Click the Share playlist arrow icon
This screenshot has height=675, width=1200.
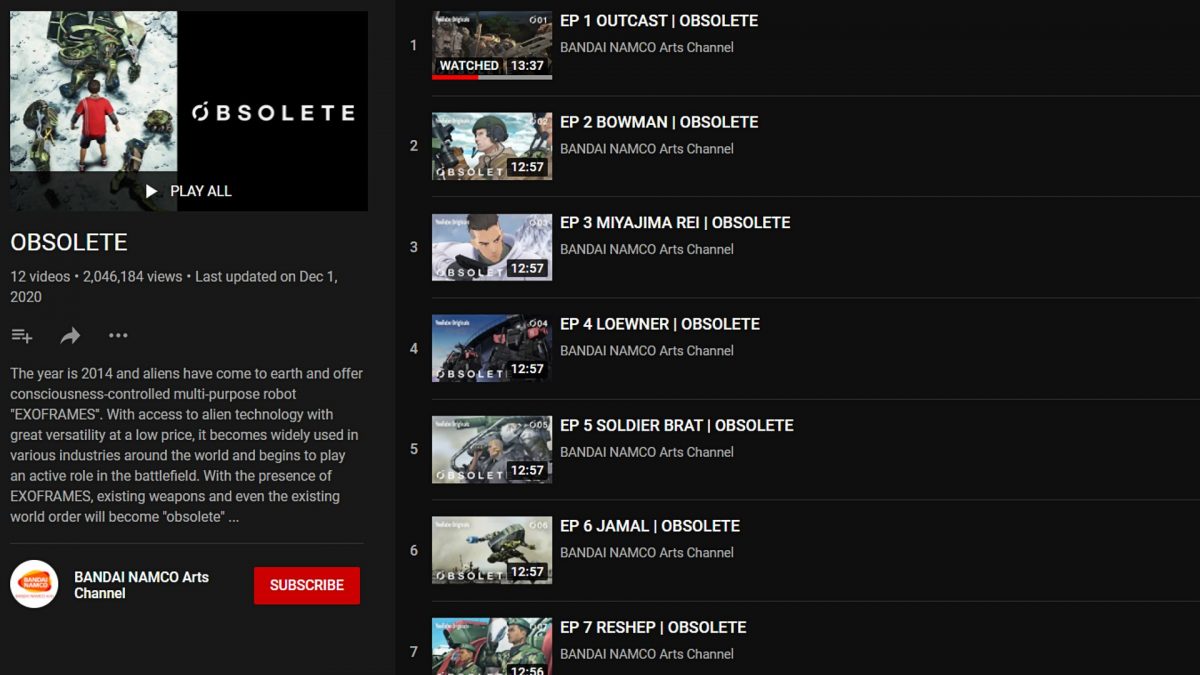click(70, 336)
